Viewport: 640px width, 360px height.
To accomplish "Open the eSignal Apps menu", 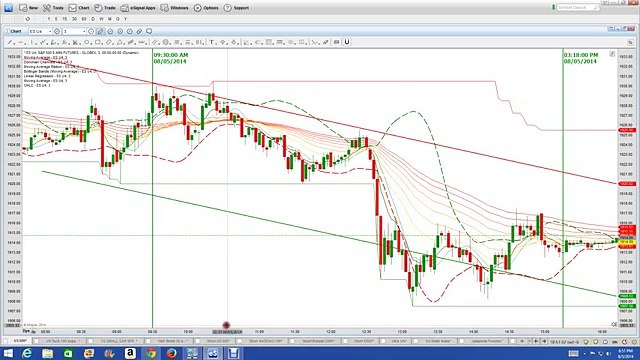I will pos(138,8).
